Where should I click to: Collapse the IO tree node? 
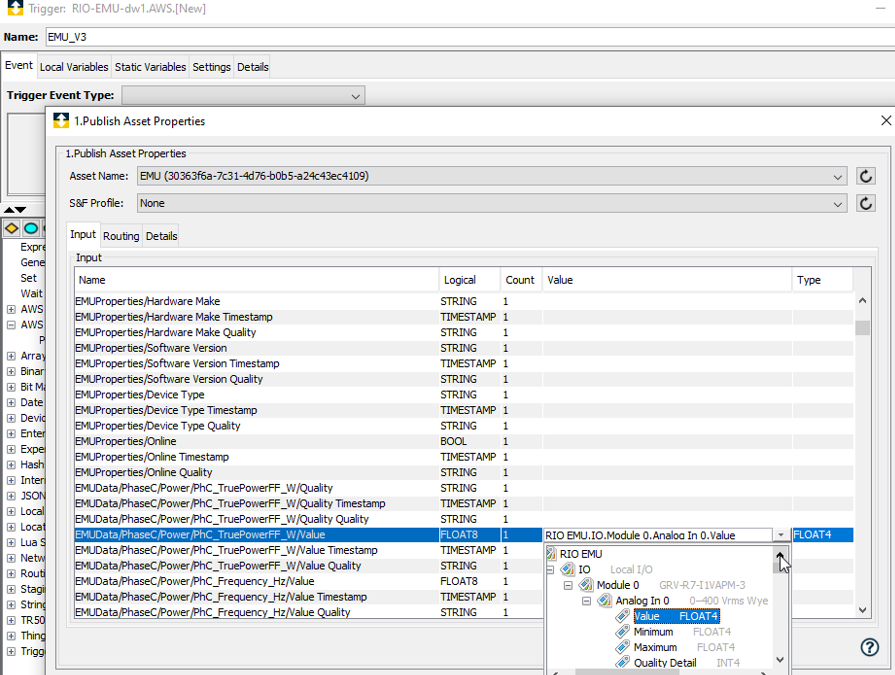click(550, 569)
